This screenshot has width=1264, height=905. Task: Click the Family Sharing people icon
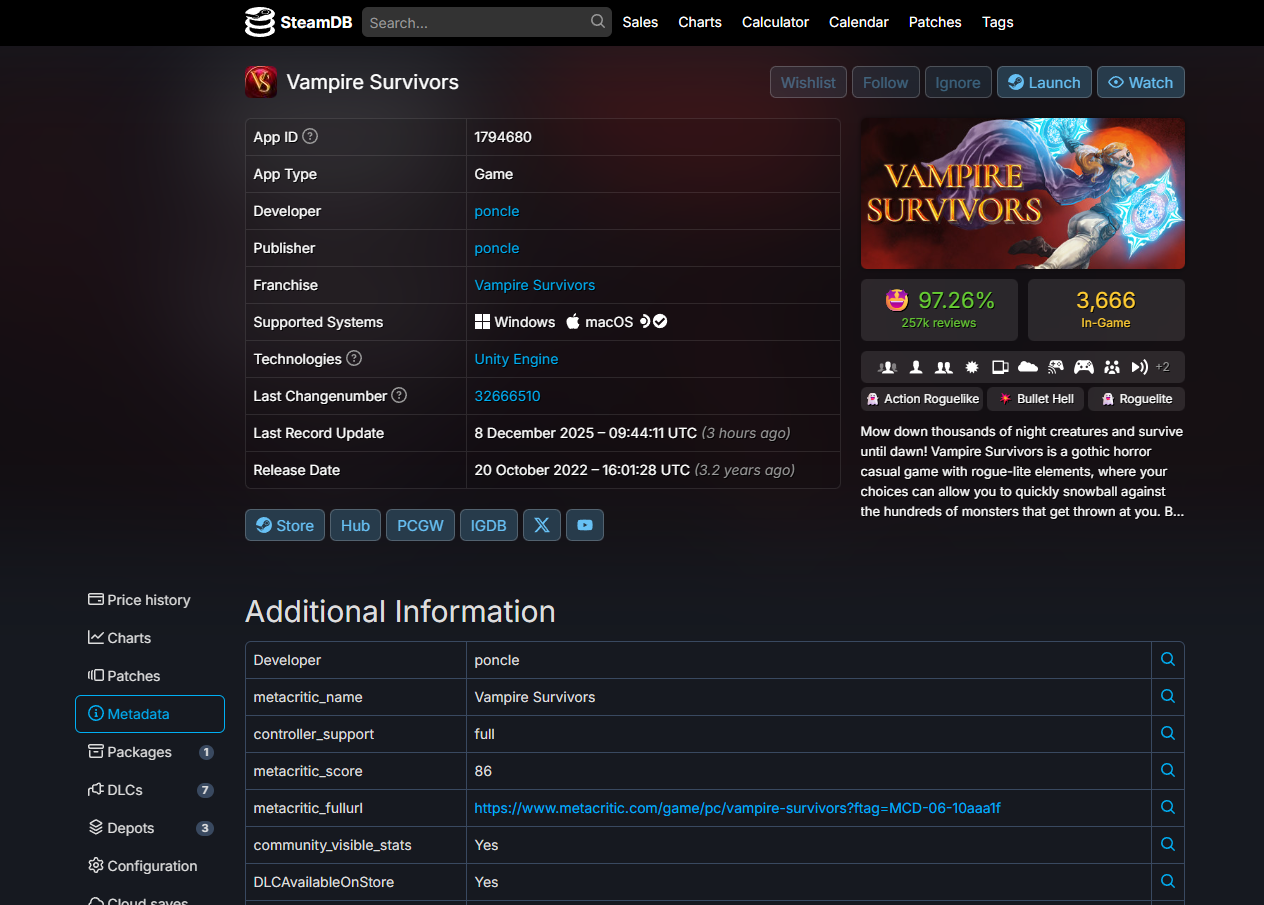click(1112, 367)
